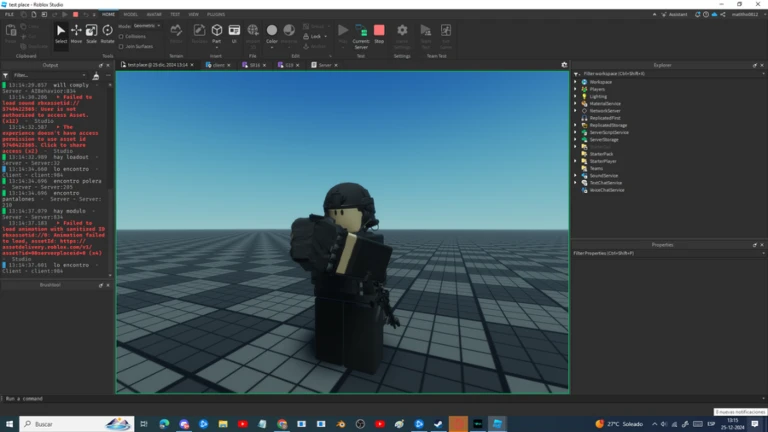Screen dimensions: 768x432
Task: Select the Teams tree item
Action: coord(596,168)
